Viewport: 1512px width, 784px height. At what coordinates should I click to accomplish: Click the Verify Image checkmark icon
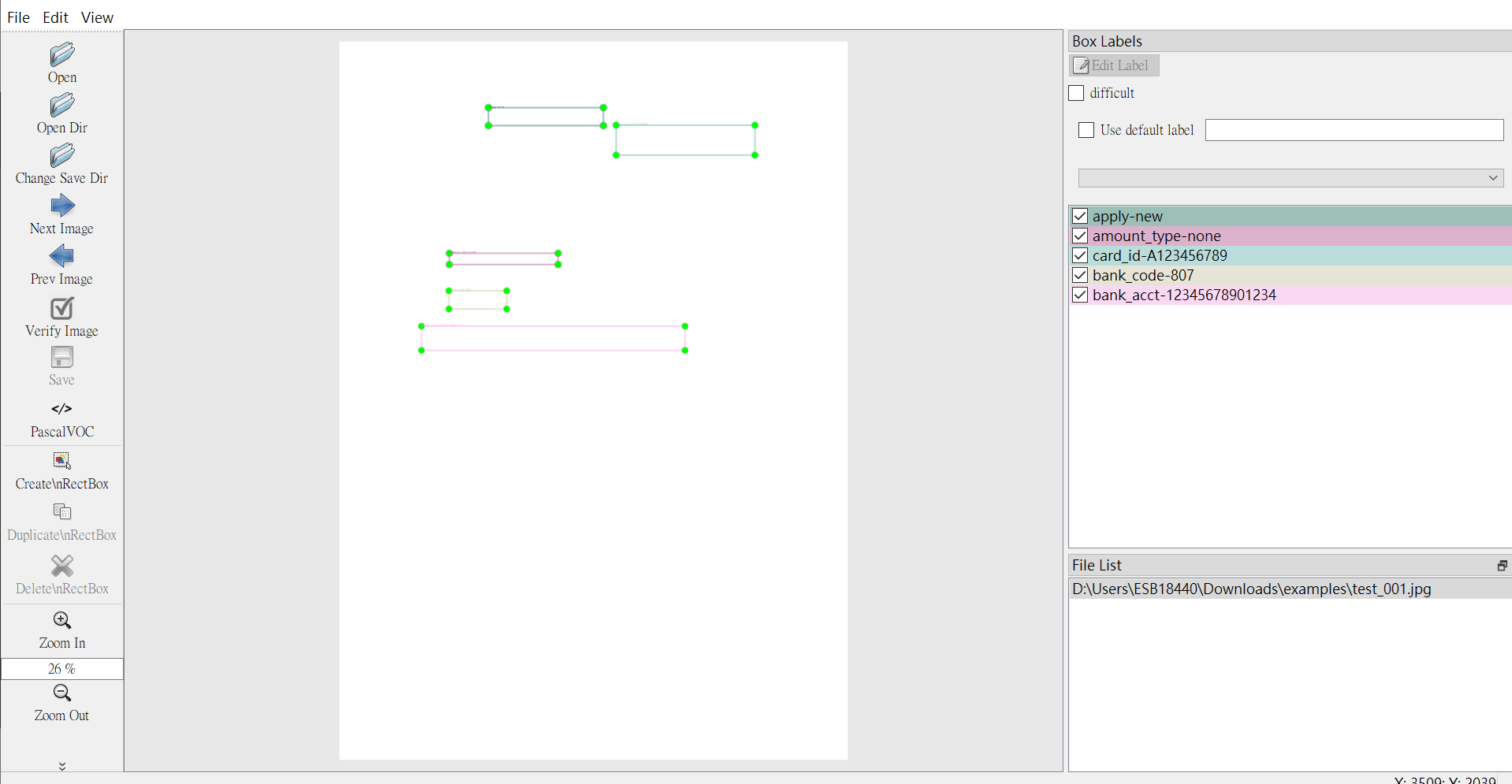point(62,307)
